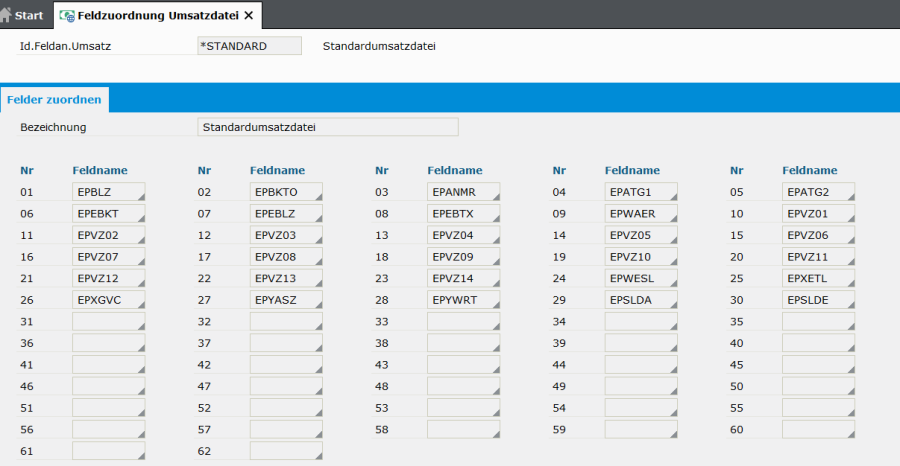The height and width of the screenshot is (466, 900).
Task: Click the EPXGVC field number 26
Action: click(x=108, y=299)
